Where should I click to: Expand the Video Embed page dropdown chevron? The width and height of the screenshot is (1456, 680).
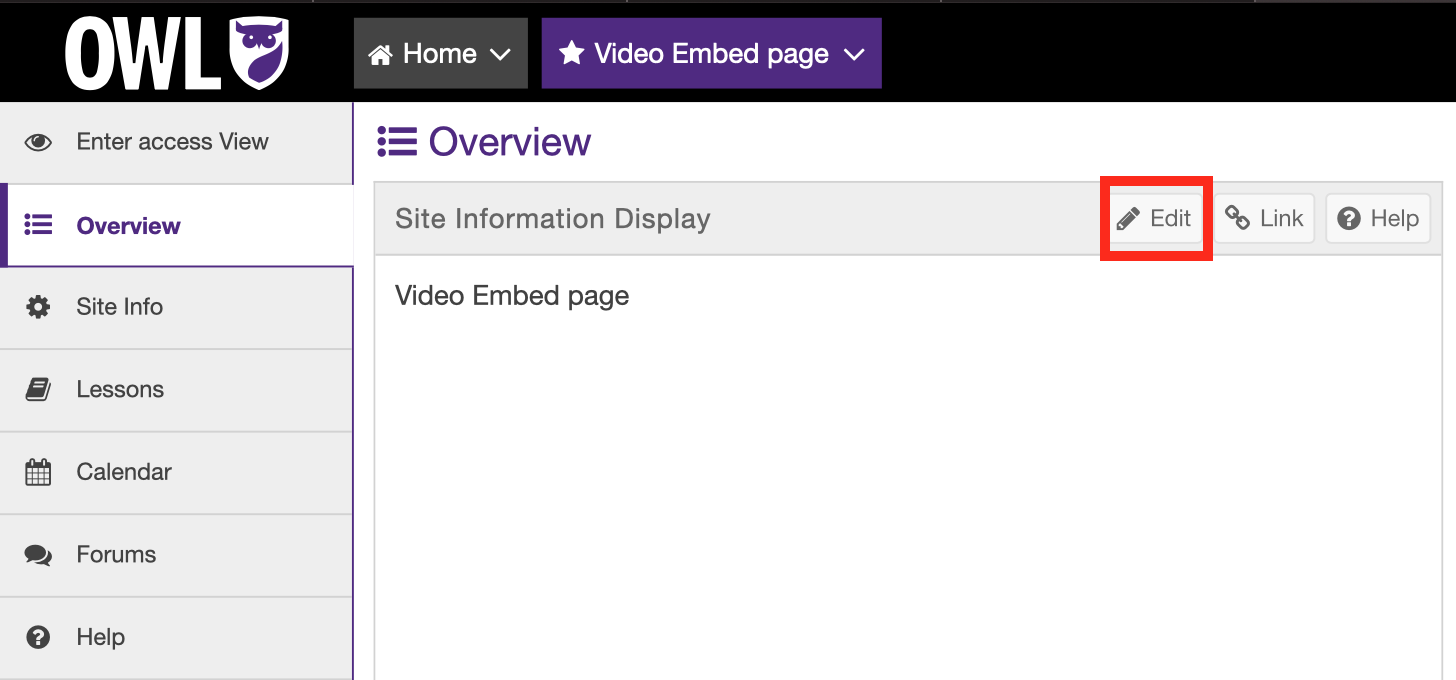tap(853, 54)
